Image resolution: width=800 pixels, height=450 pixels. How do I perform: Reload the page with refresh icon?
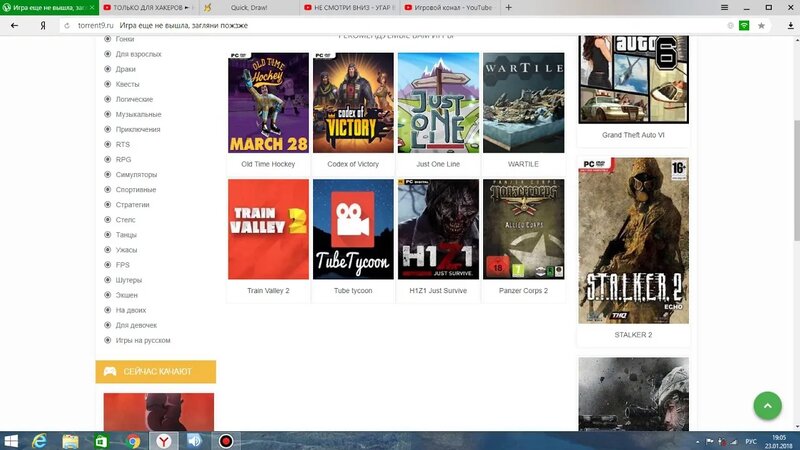click(67, 26)
